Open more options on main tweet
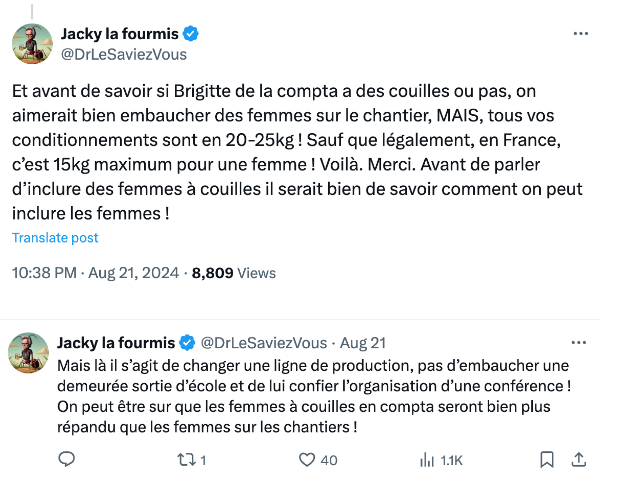This screenshot has height=490, width=621. 581,34
